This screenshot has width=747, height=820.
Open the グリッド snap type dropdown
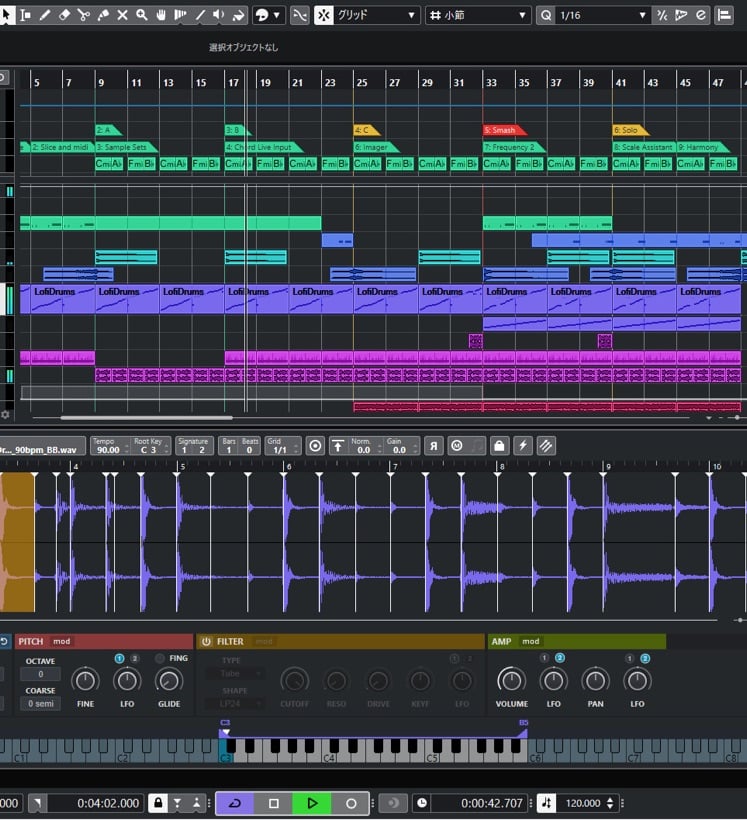pyautogui.click(x=378, y=15)
